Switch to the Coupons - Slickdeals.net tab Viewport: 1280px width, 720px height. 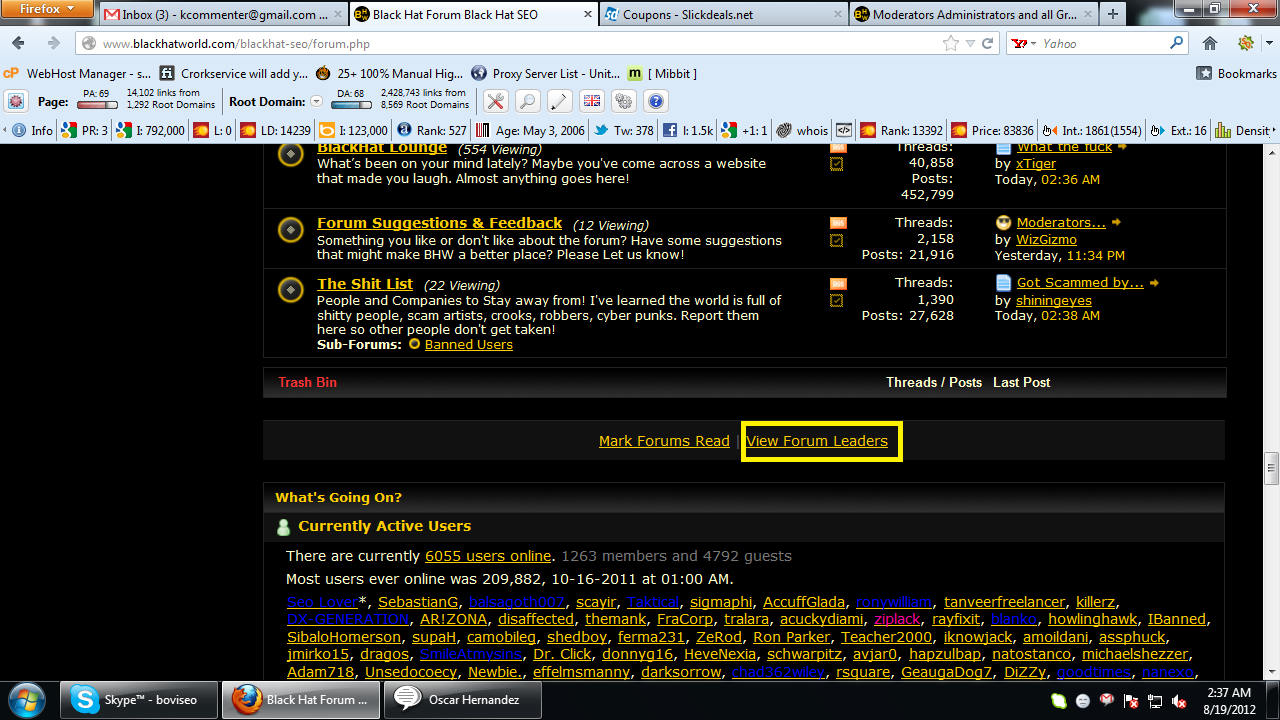click(722, 15)
